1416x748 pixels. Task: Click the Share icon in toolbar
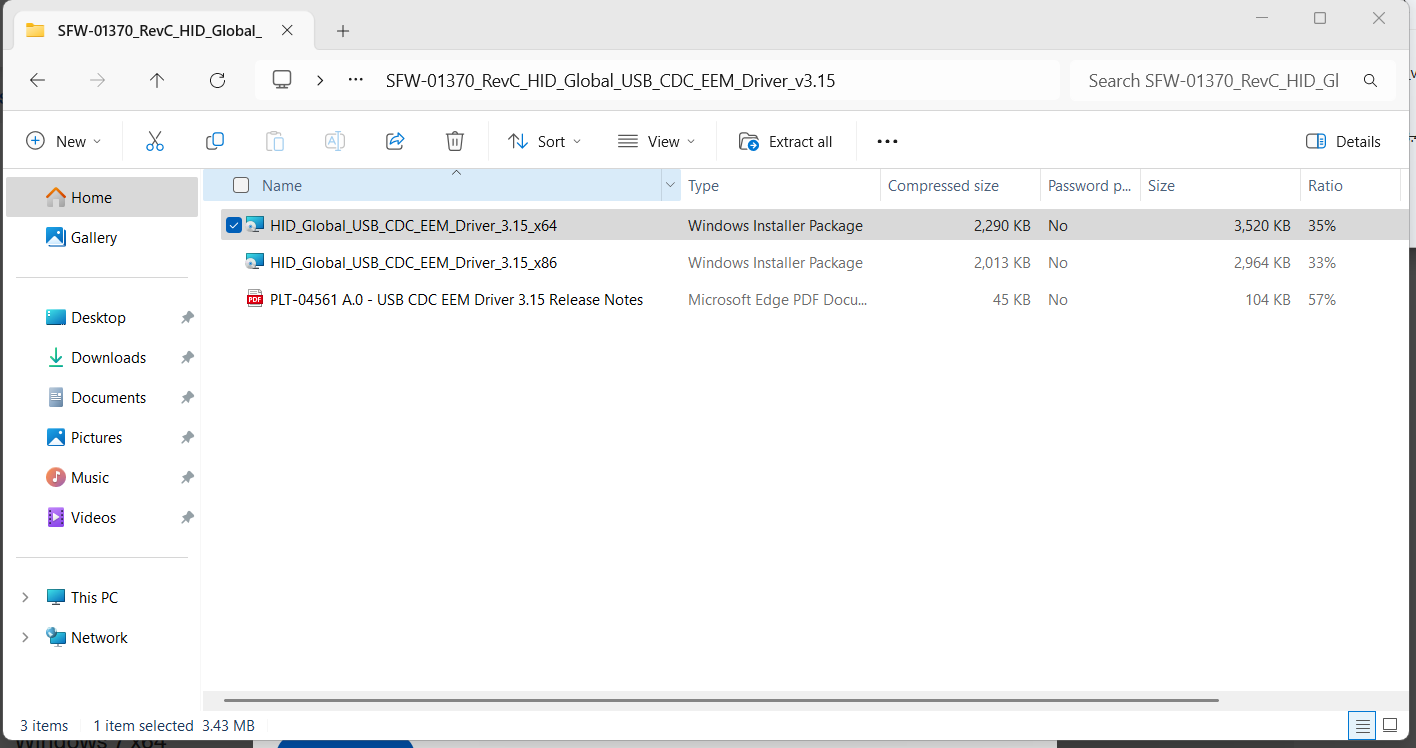point(395,141)
